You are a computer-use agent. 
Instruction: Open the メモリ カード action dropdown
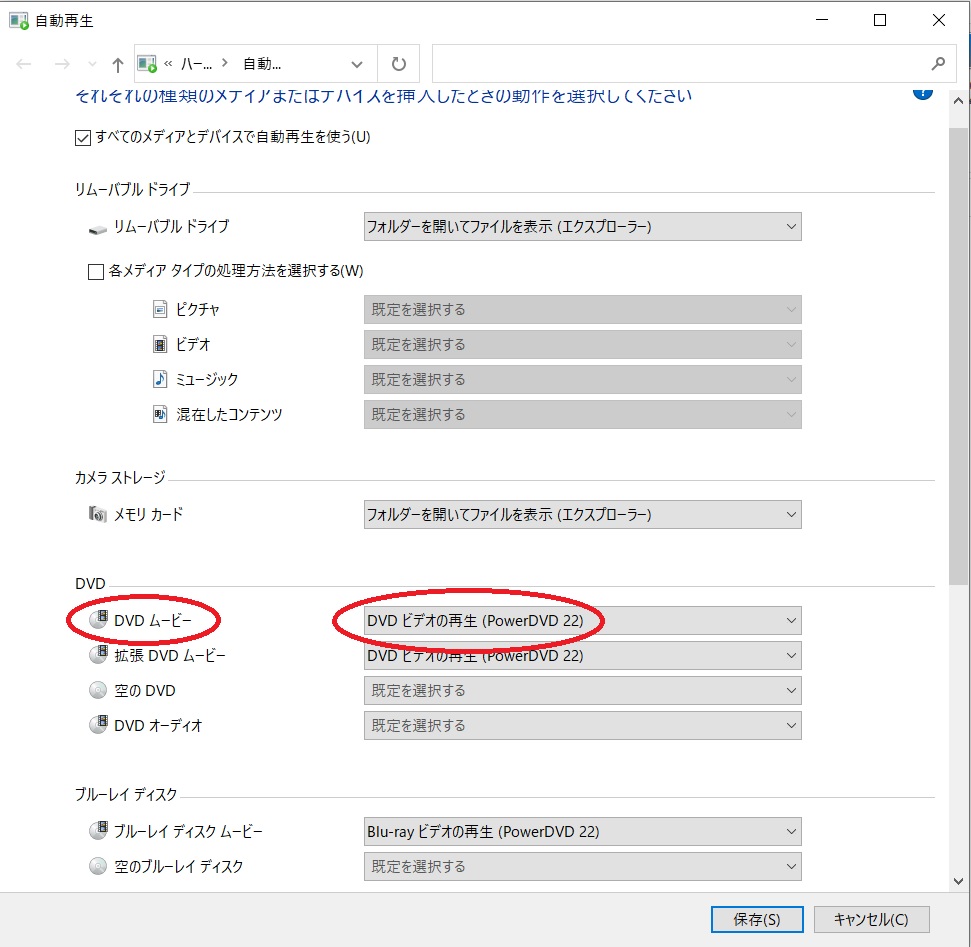tap(582, 515)
